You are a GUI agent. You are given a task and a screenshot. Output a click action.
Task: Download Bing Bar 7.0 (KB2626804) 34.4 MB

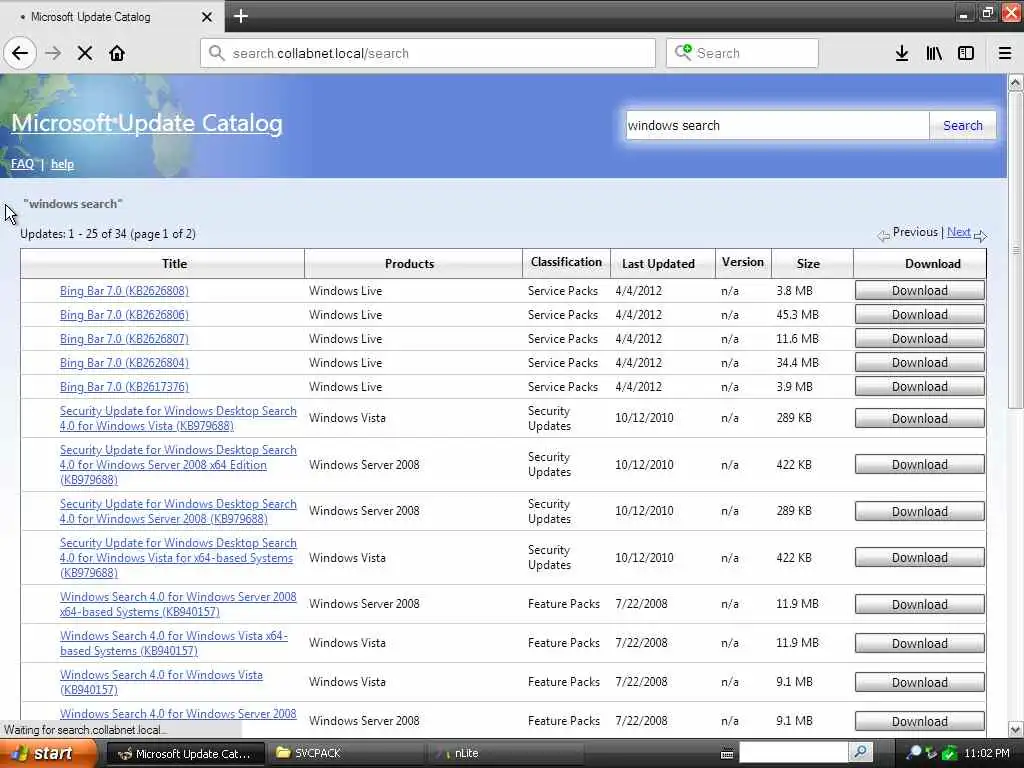click(x=920, y=363)
